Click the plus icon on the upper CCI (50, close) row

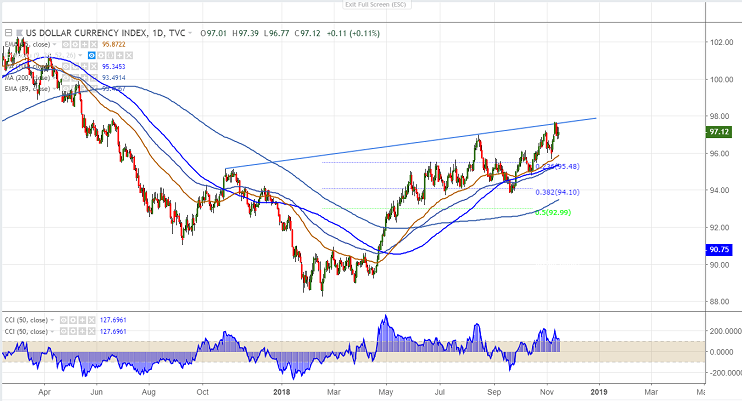pos(83,320)
